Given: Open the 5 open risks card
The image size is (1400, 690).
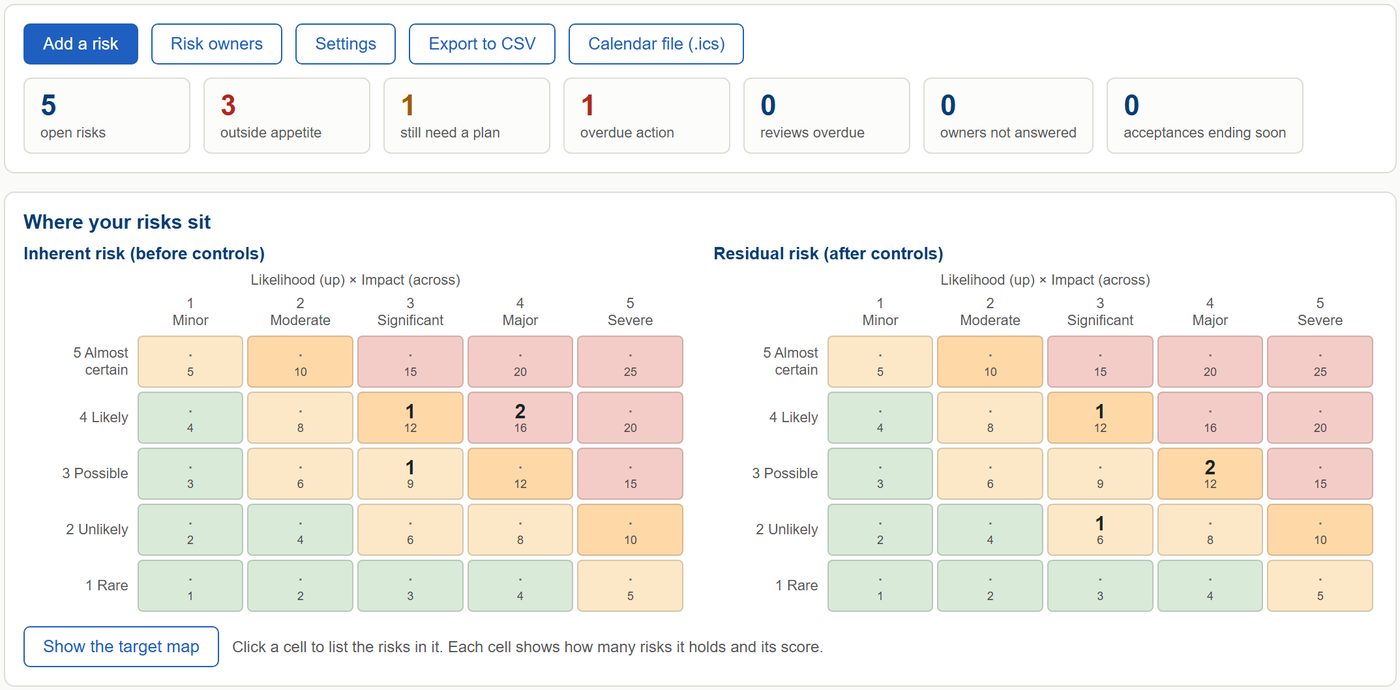Looking at the screenshot, I should (107, 116).
